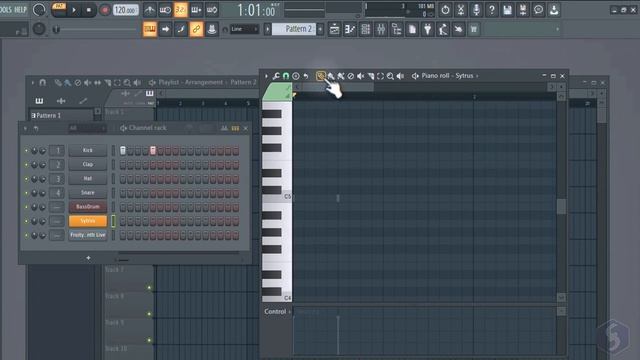Screen dimensions: 640x360
Task: Toggle the Piano roll magnet snap icon
Action: [x=286, y=76]
